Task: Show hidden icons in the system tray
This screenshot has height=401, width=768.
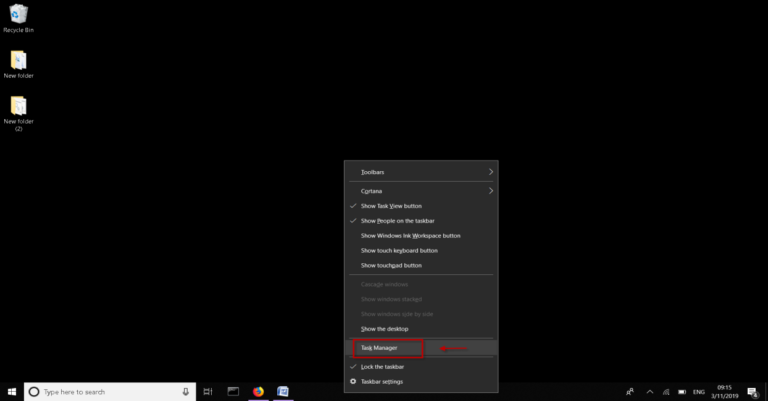Action: [651, 391]
